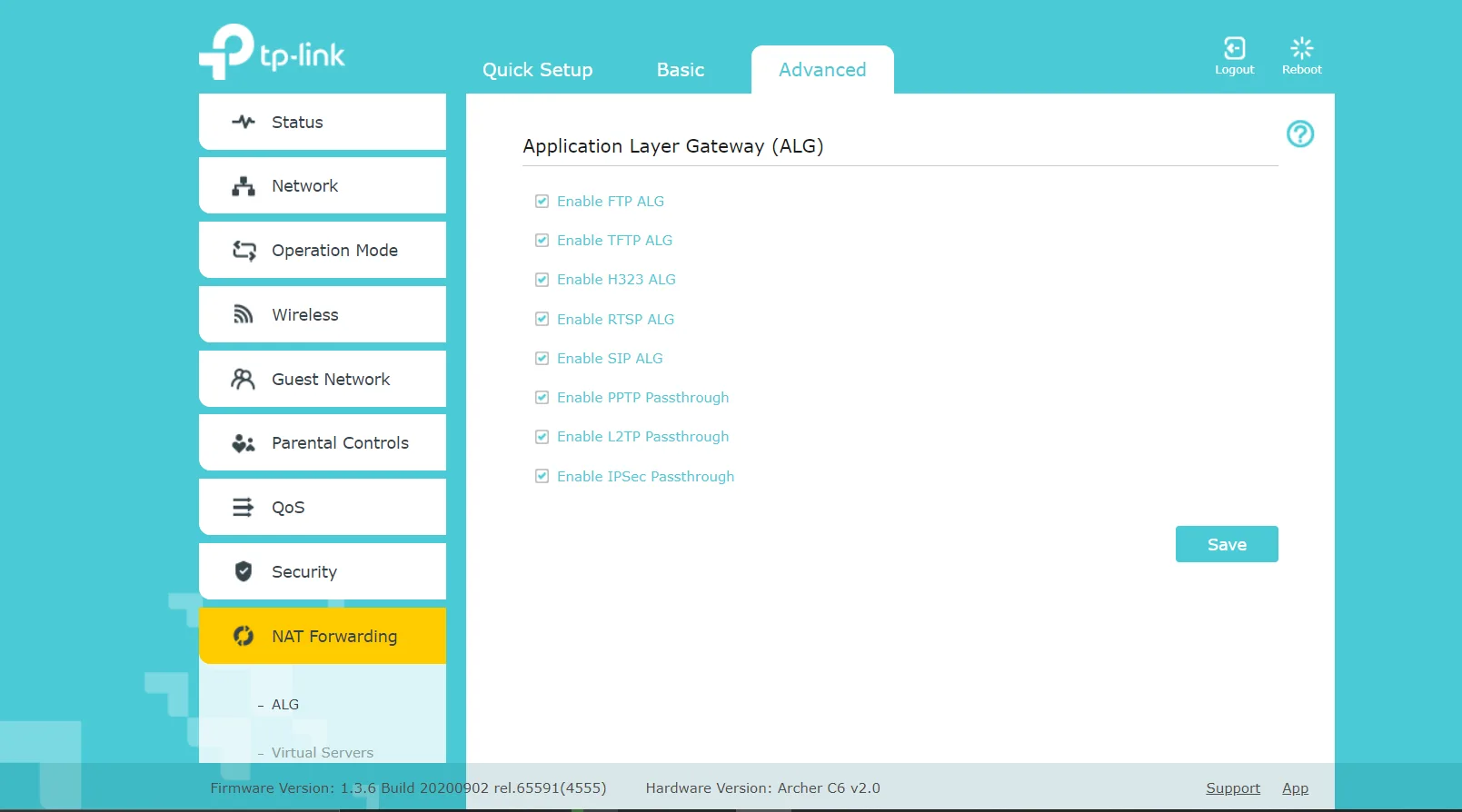Click the Parental Controls icon
The height and width of the screenshot is (812, 1462).
pos(243,443)
